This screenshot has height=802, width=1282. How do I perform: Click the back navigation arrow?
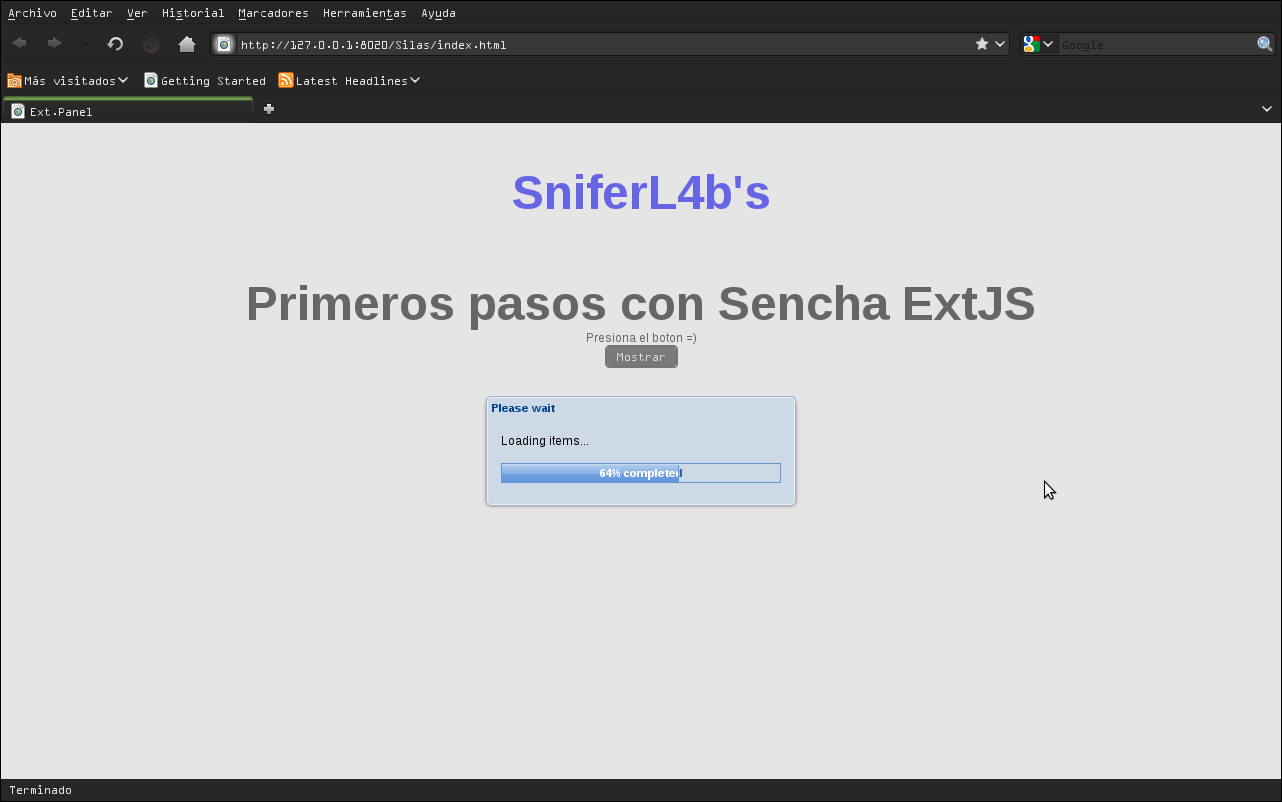(x=18, y=43)
